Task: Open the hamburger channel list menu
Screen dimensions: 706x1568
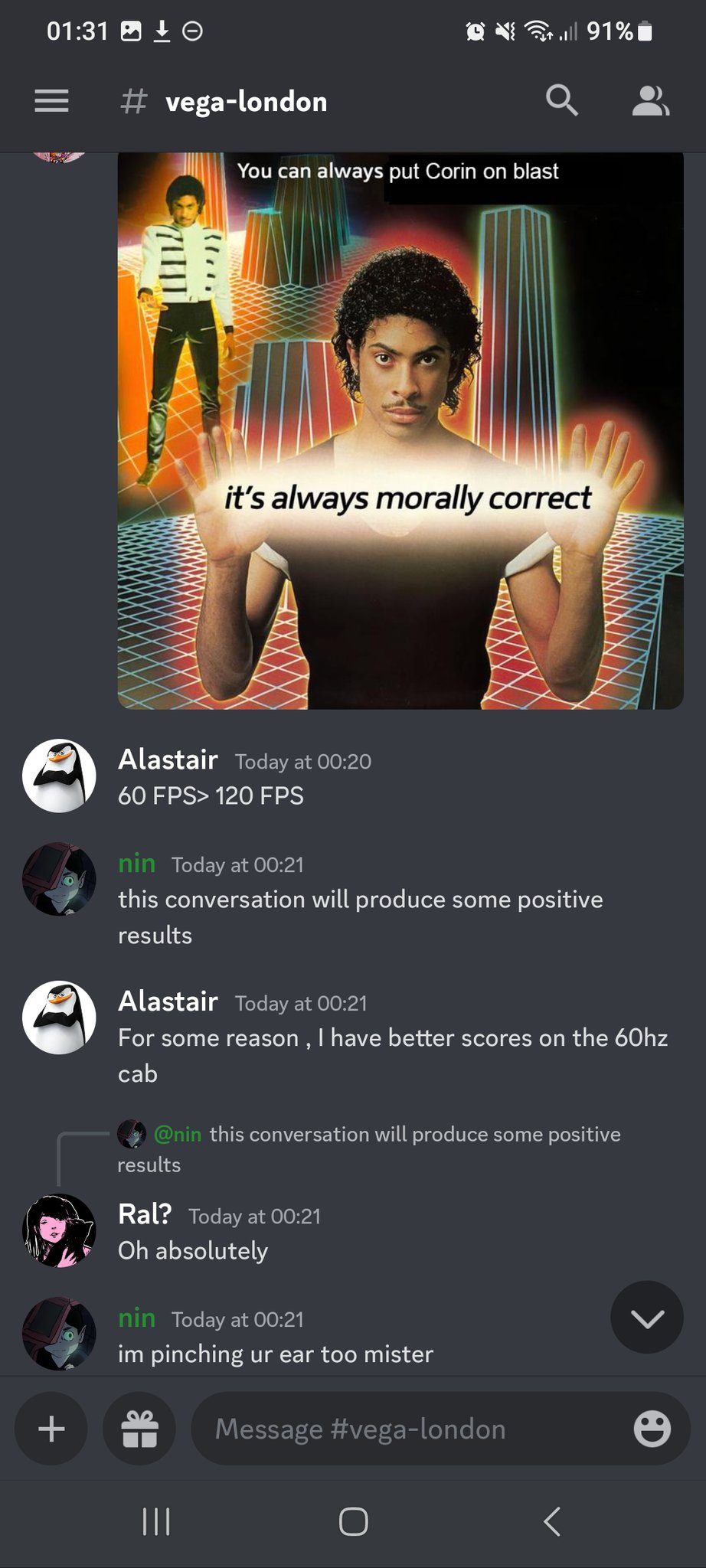Action: (51, 101)
